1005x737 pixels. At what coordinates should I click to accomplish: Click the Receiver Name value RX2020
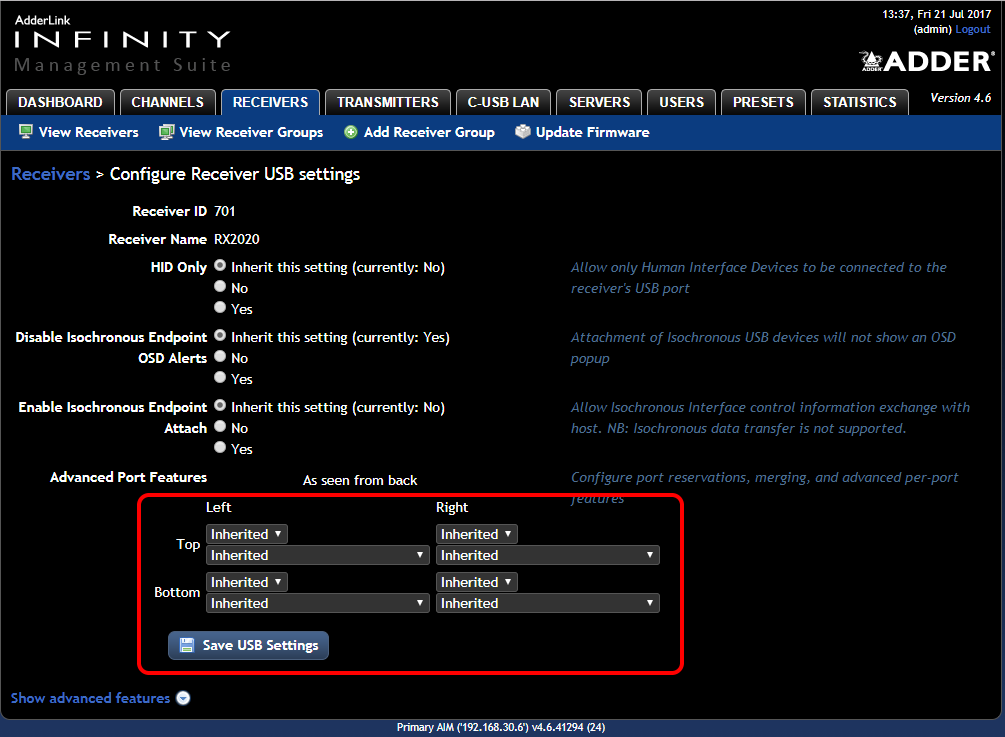tap(237, 239)
